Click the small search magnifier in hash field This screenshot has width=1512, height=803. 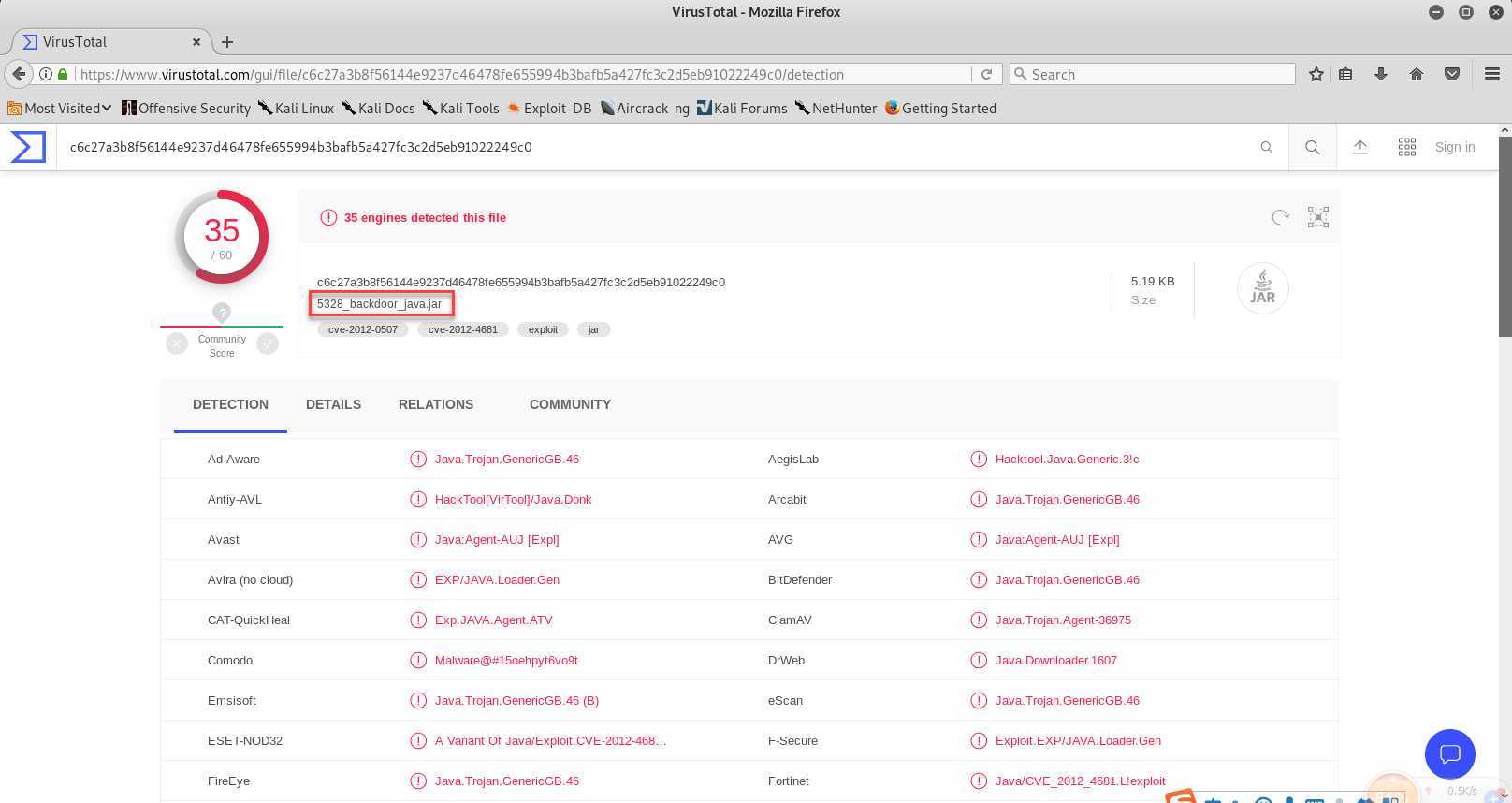(x=1267, y=147)
